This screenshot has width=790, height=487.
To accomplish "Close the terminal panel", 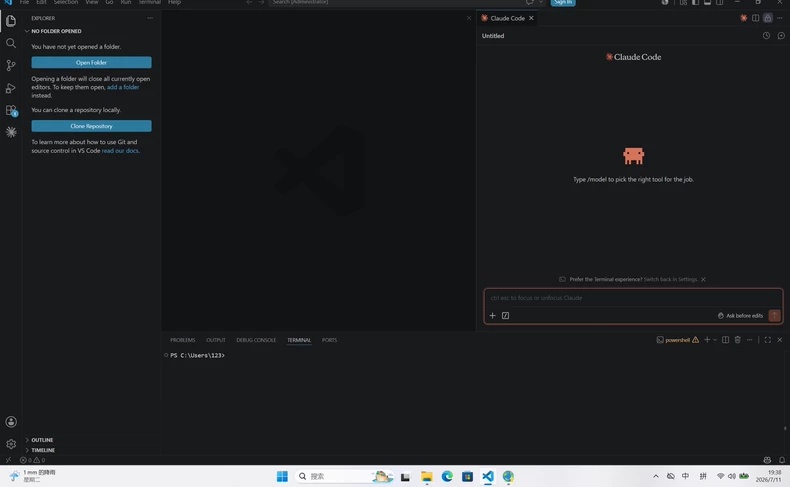I will pyautogui.click(x=780, y=340).
